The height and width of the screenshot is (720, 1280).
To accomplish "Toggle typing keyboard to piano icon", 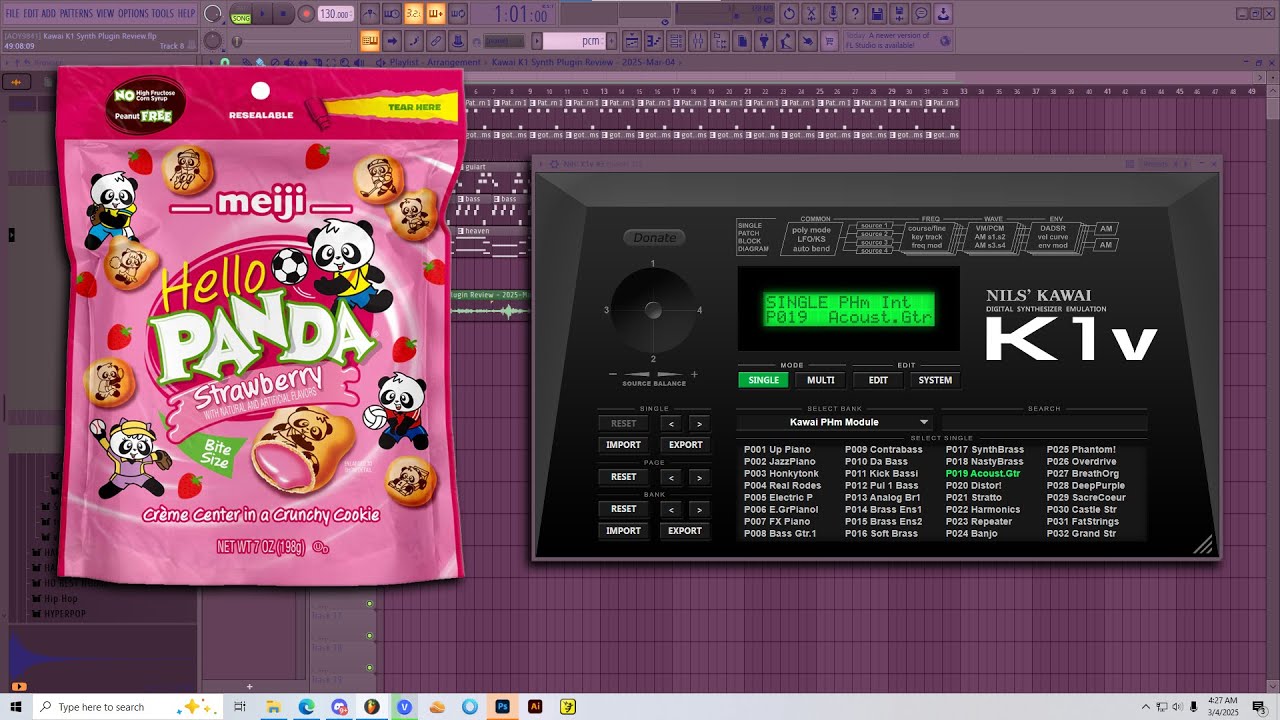I will tap(370, 41).
